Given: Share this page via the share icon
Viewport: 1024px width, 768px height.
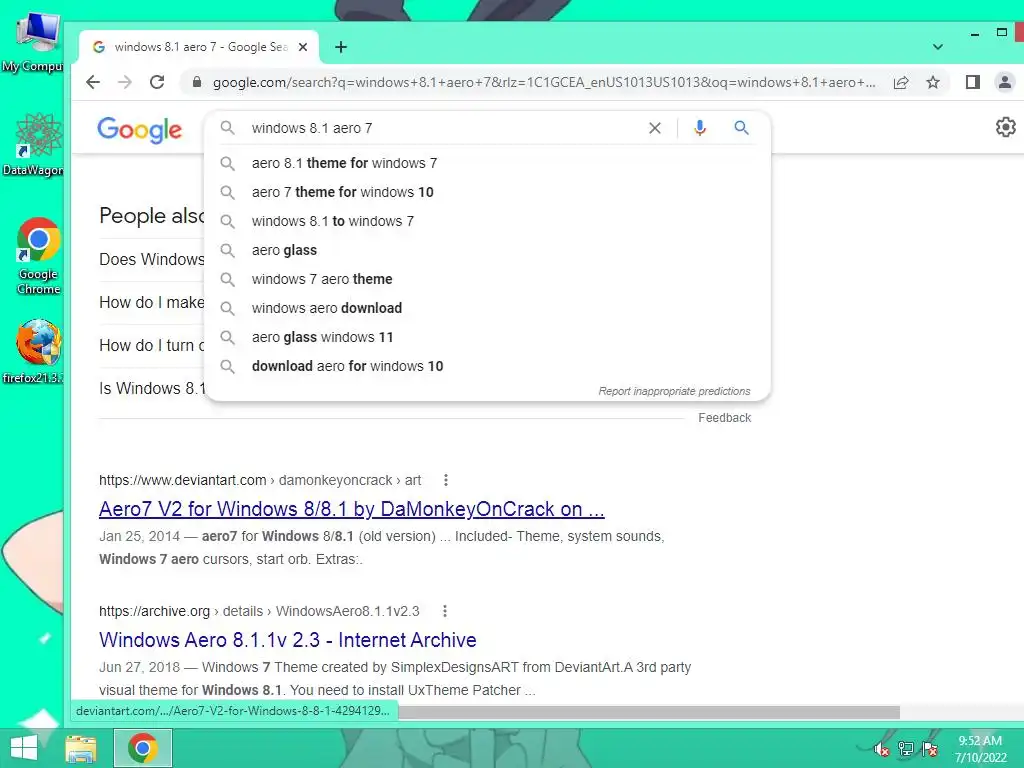Looking at the screenshot, I should [x=901, y=82].
